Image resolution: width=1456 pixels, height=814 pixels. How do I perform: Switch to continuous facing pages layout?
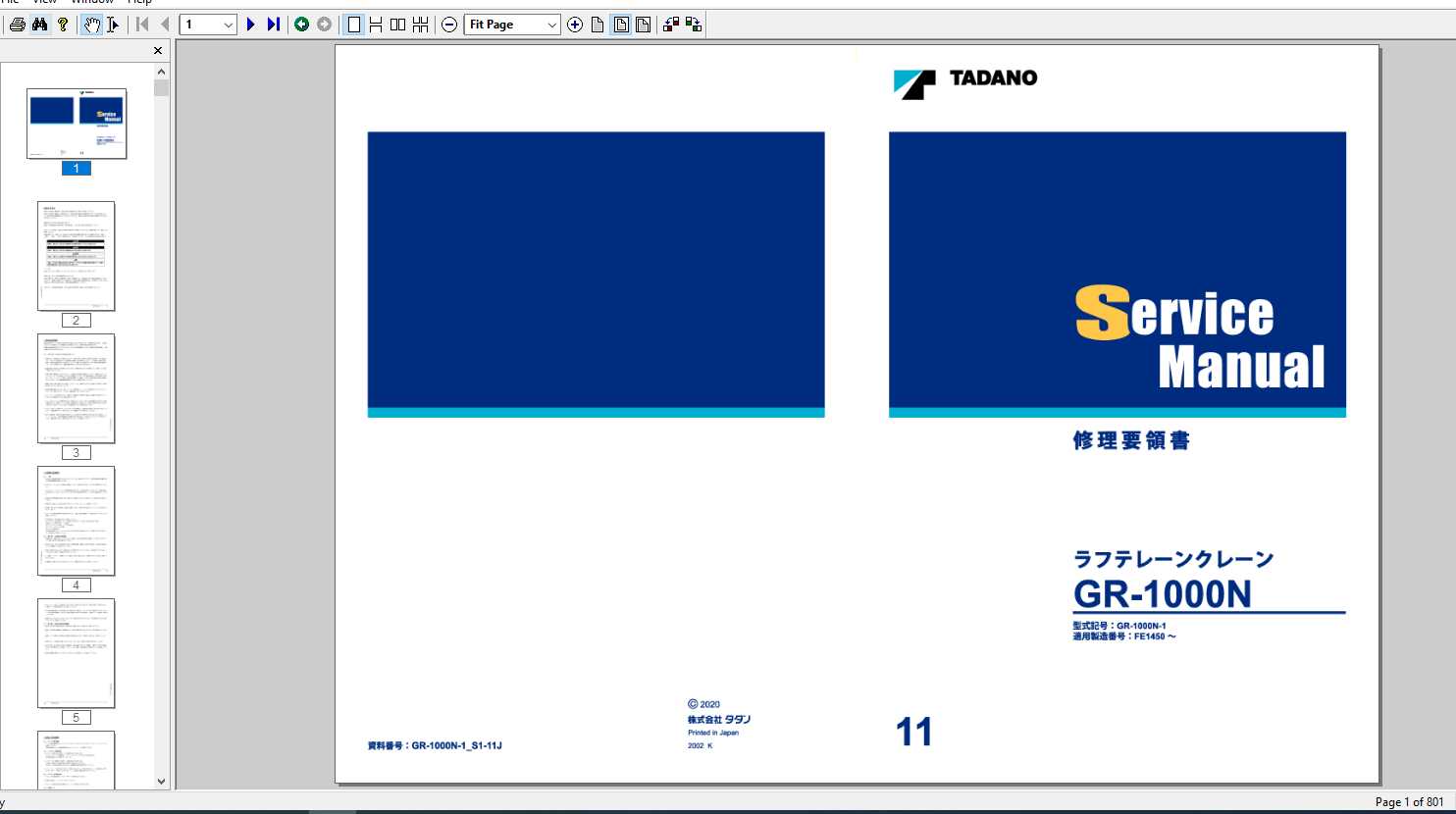point(420,25)
